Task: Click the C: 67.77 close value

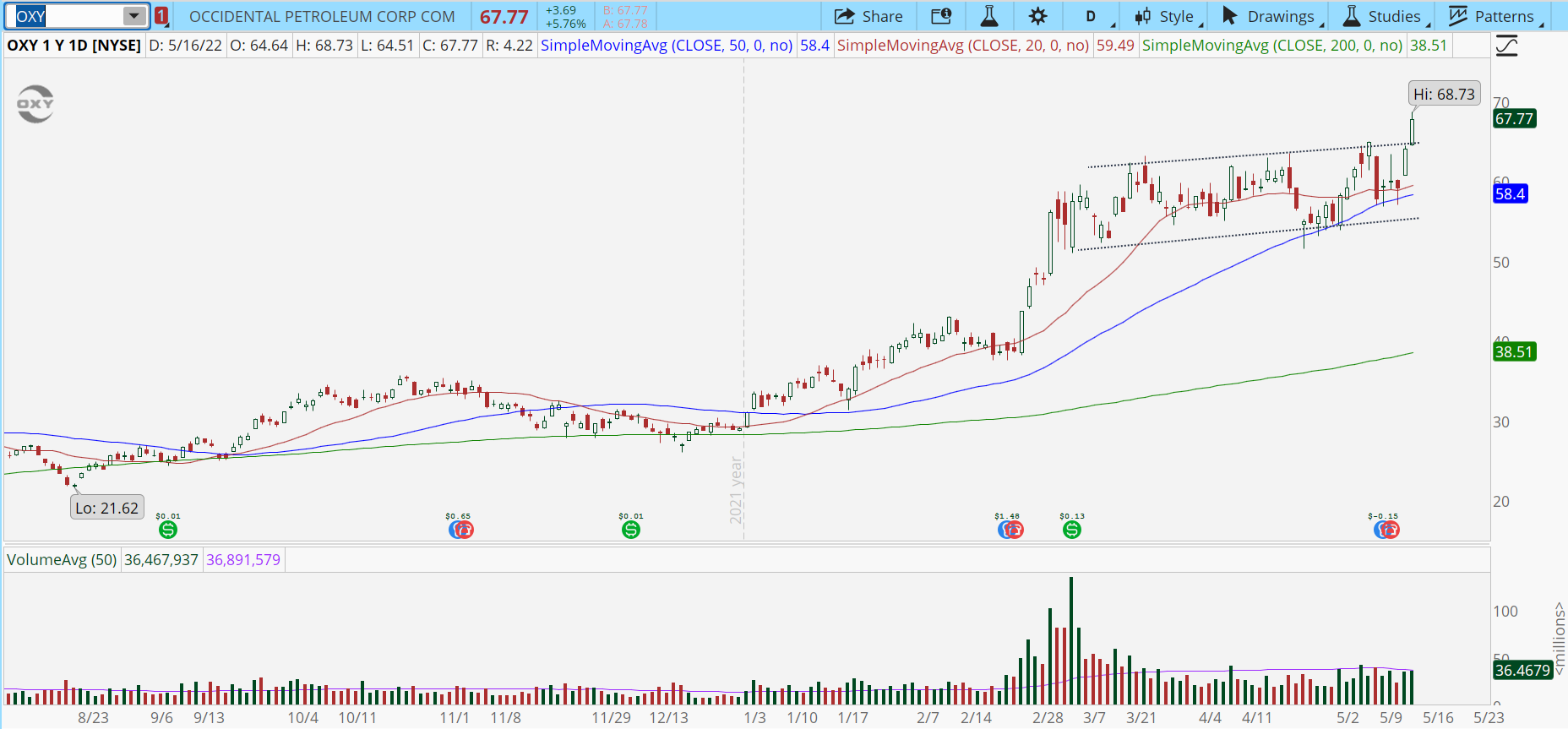Action: 450,46
